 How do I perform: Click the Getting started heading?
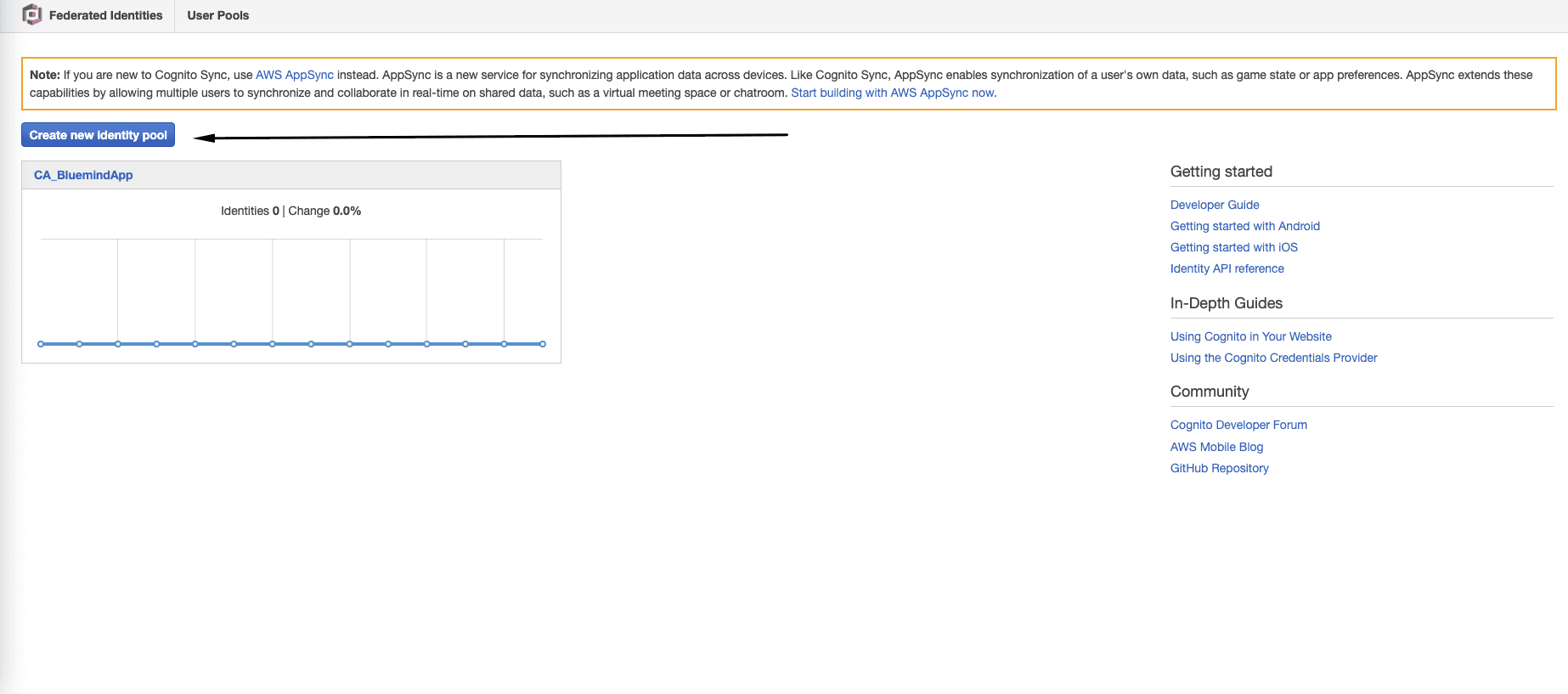(1221, 172)
